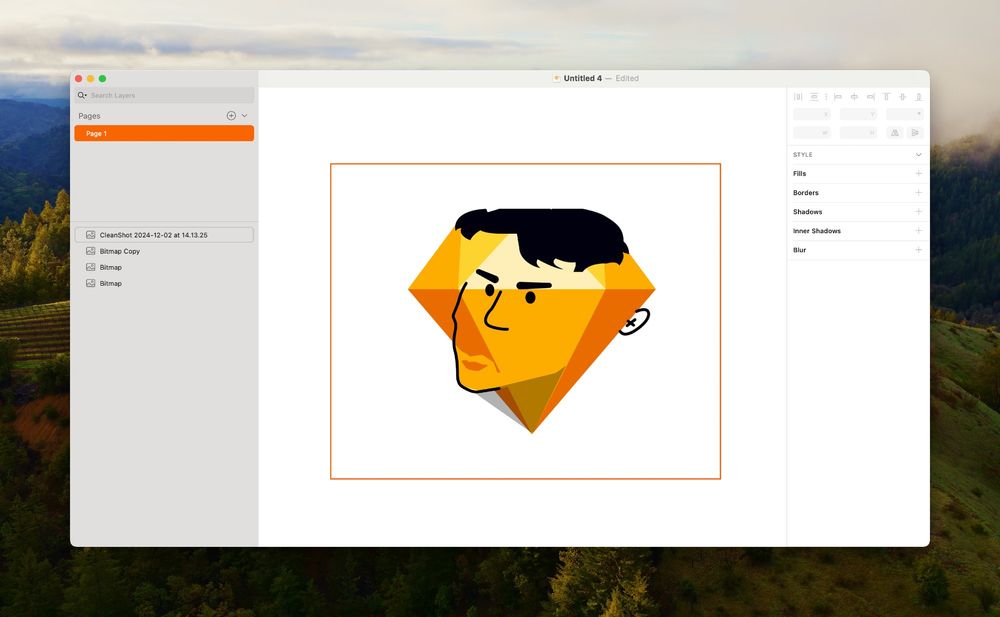
Task: Click the image icon of CleanShot layer
Action: click(x=91, y=235)
